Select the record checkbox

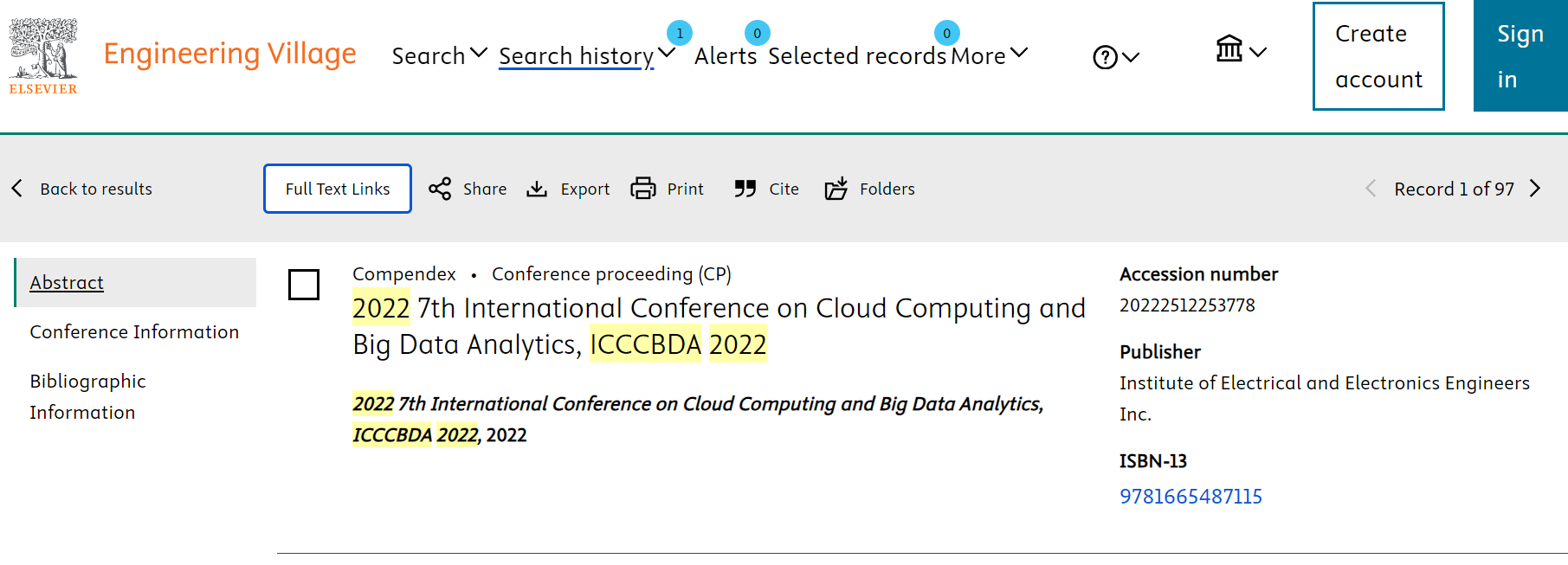click(304, 285)
